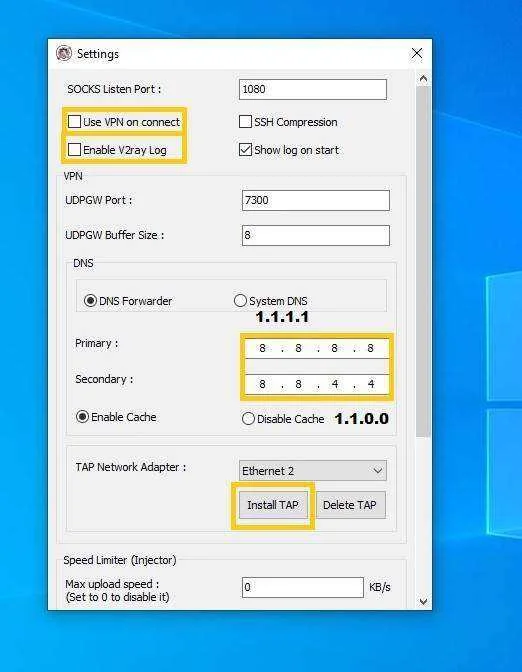
Task: Click the scrollbar down arrow
Action: click(x=423, y=601)
